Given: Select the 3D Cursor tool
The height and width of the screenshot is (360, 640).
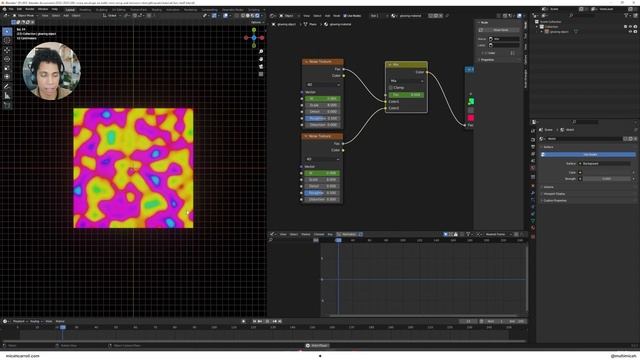Looking at the screenshot, I should pyautogui.click(x=7, y=40).
